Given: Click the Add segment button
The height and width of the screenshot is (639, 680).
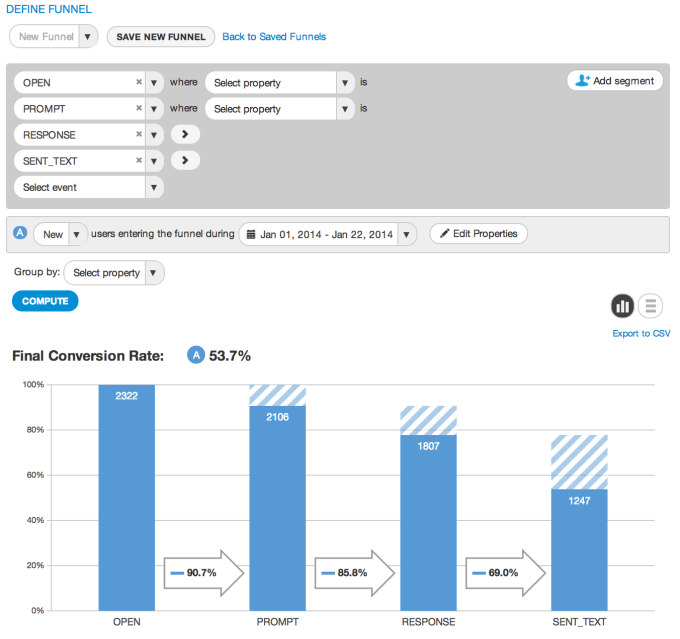Looking at the screenshot, I should point(614,81).
